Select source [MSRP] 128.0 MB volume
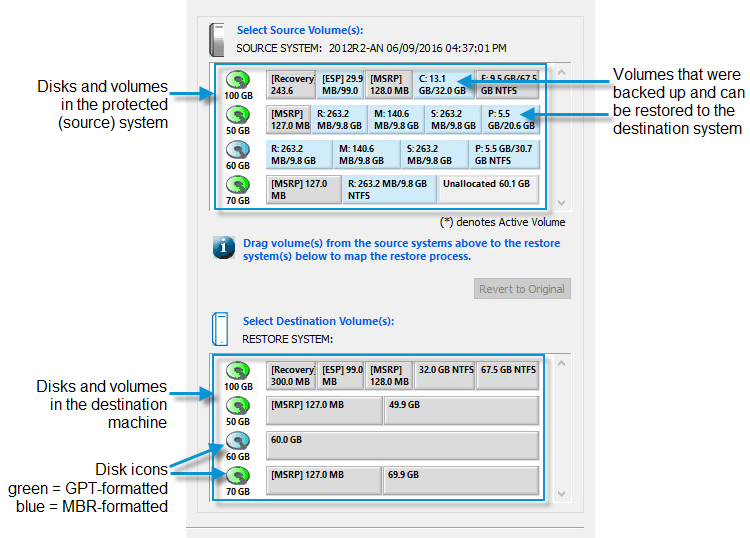The height and width of the screenshot is (538, 750). point(389,85)
